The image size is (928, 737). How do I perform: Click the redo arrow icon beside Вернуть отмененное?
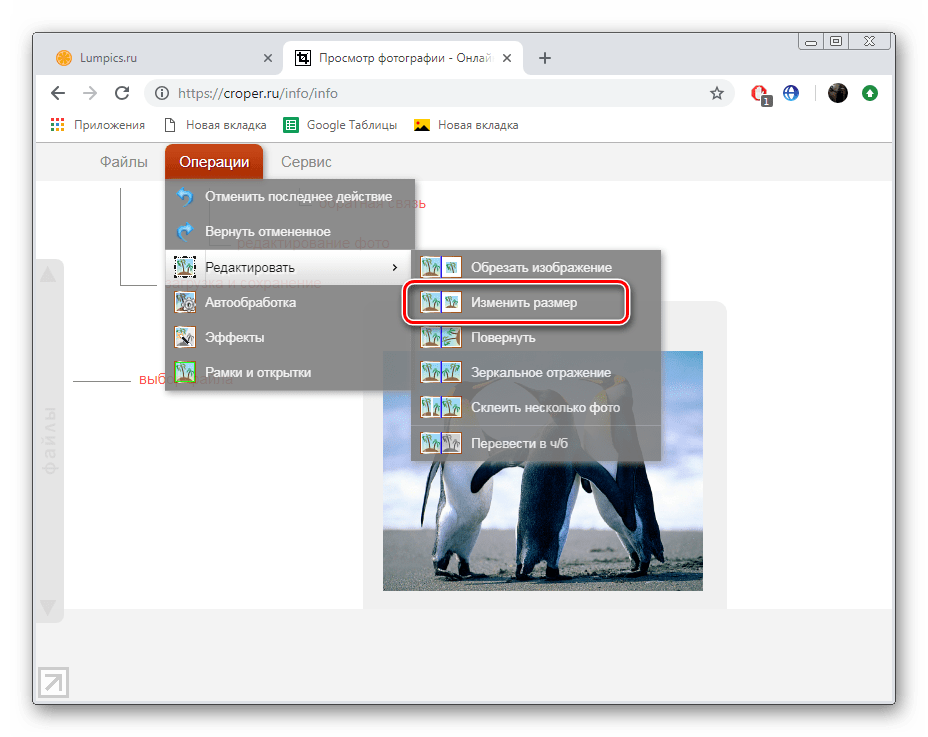pyautogui.click(x=185, y=231)
